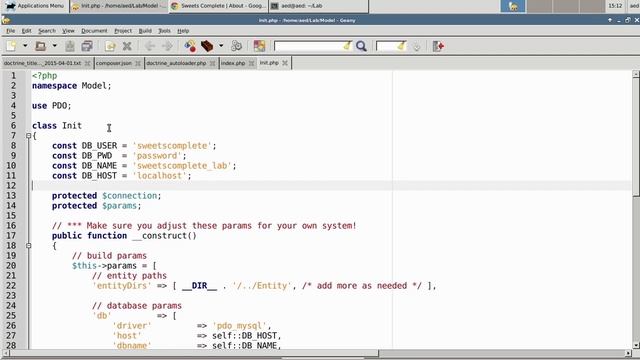
Task: Open the Search menu
Action: click(x=47, y=31)
